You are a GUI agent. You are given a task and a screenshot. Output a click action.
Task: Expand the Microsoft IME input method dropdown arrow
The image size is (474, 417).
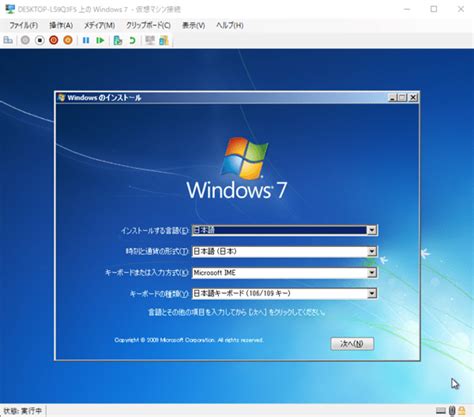[372, 273]
